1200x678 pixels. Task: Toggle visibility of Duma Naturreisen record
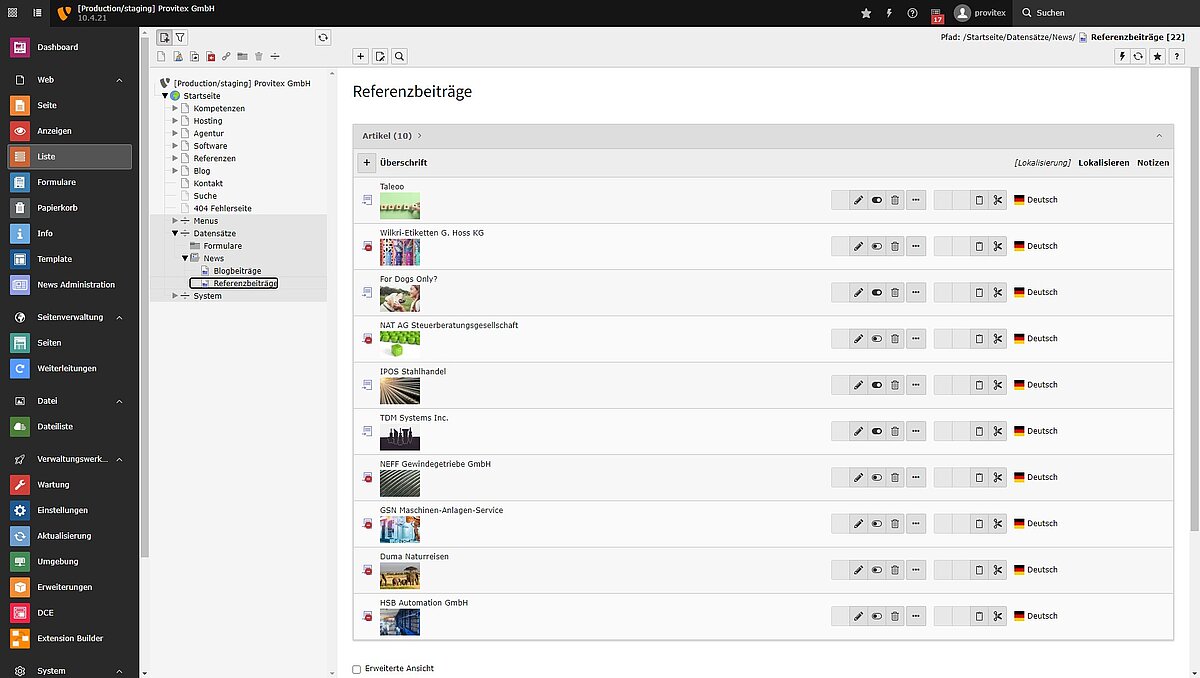pyautogui.click(x=877, y=570)
